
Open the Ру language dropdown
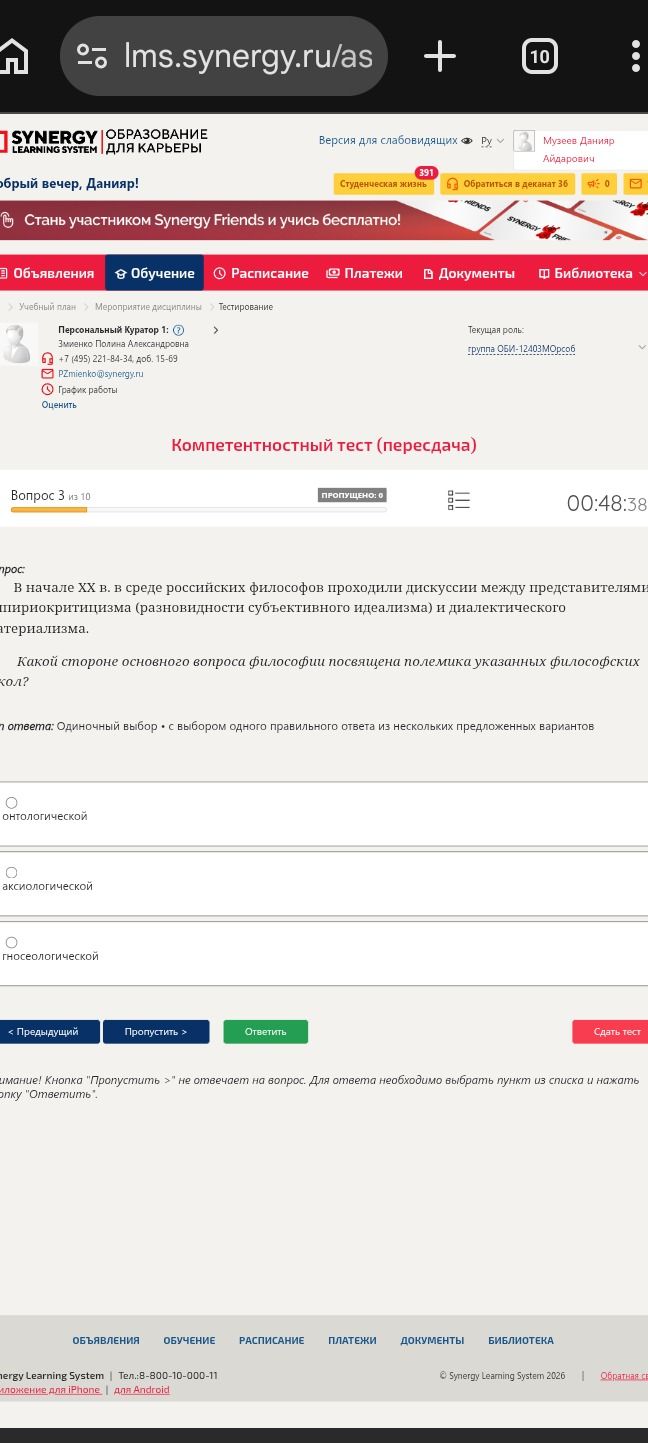click(x=493, y=141)
